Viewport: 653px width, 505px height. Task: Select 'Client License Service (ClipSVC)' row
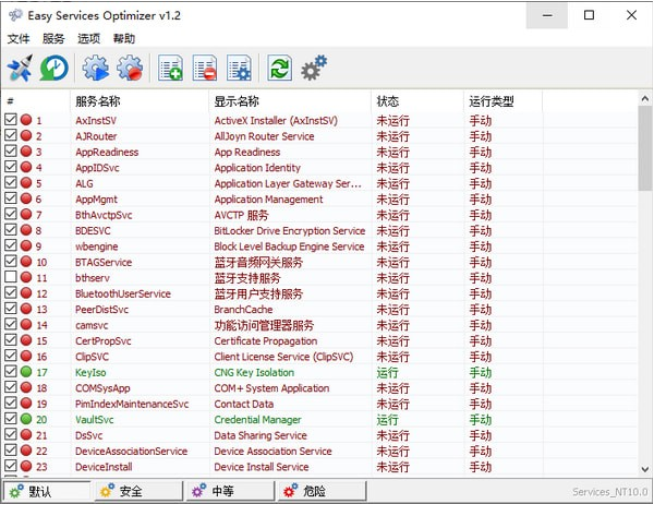[x=319, y=357]
